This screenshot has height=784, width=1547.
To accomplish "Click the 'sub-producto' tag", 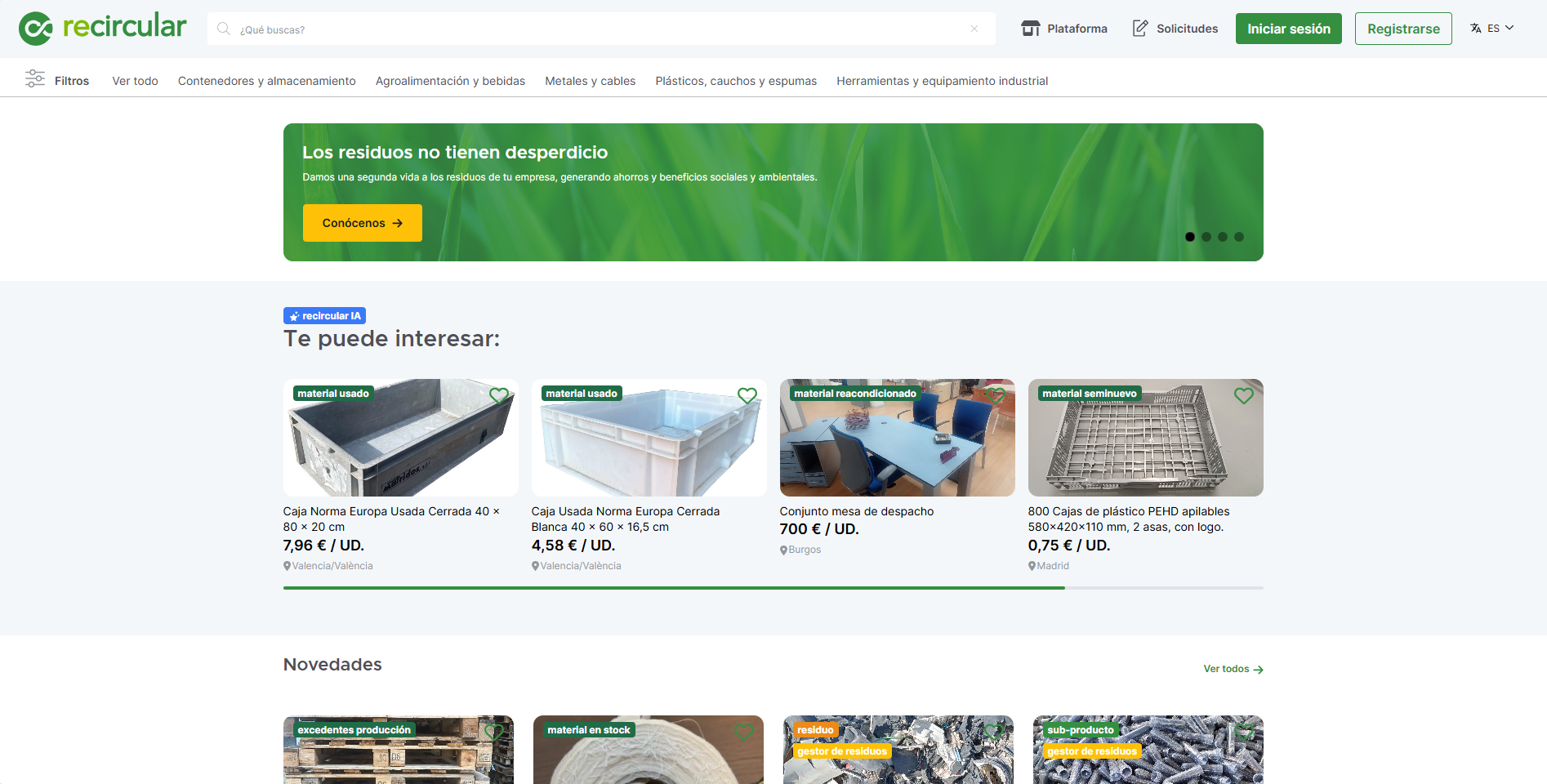I will (x=1081, y=730).
